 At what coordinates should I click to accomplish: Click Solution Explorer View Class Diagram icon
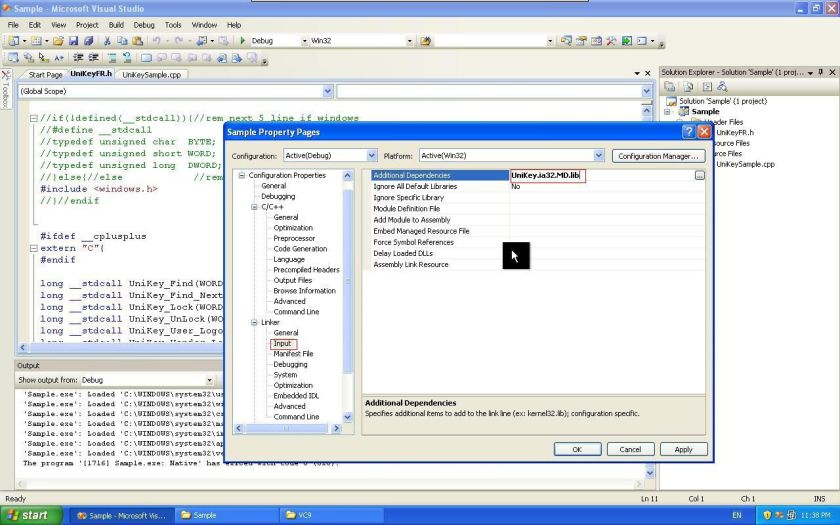(x=722, y=87)
